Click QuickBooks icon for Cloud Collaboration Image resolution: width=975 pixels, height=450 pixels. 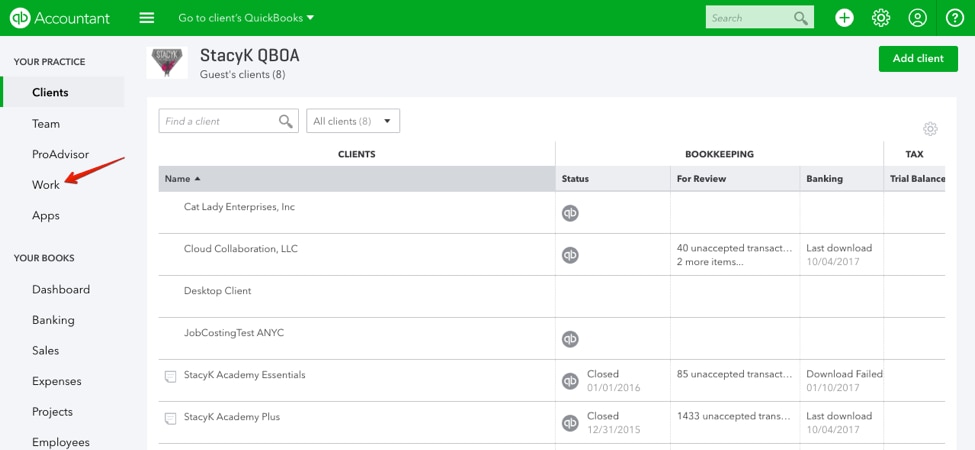point(570,255)
